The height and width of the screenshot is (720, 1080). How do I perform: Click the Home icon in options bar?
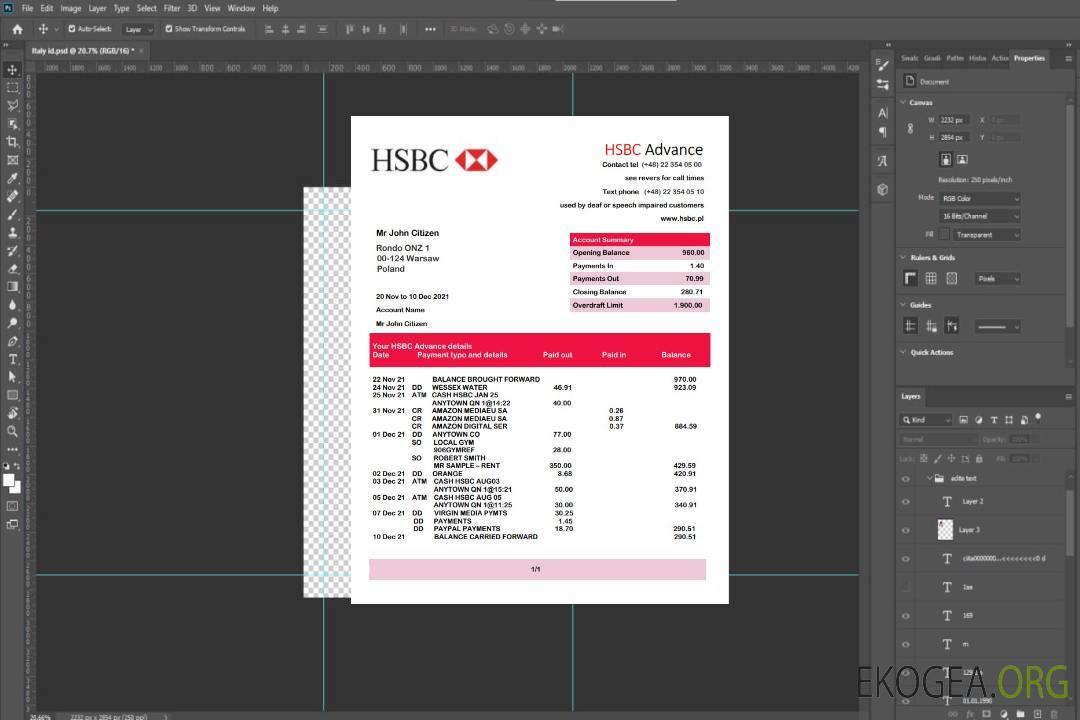coord(17,29)
